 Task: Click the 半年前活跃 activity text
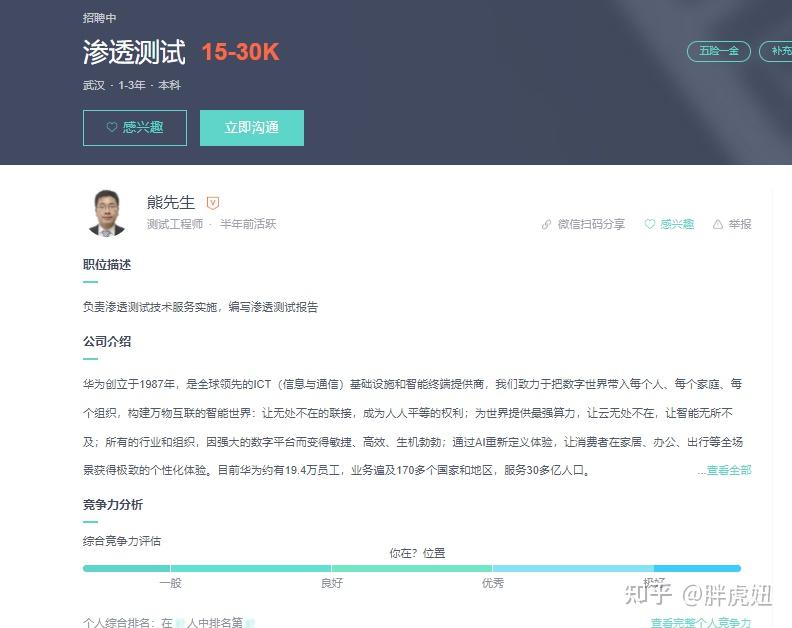(x=248, y=224)
